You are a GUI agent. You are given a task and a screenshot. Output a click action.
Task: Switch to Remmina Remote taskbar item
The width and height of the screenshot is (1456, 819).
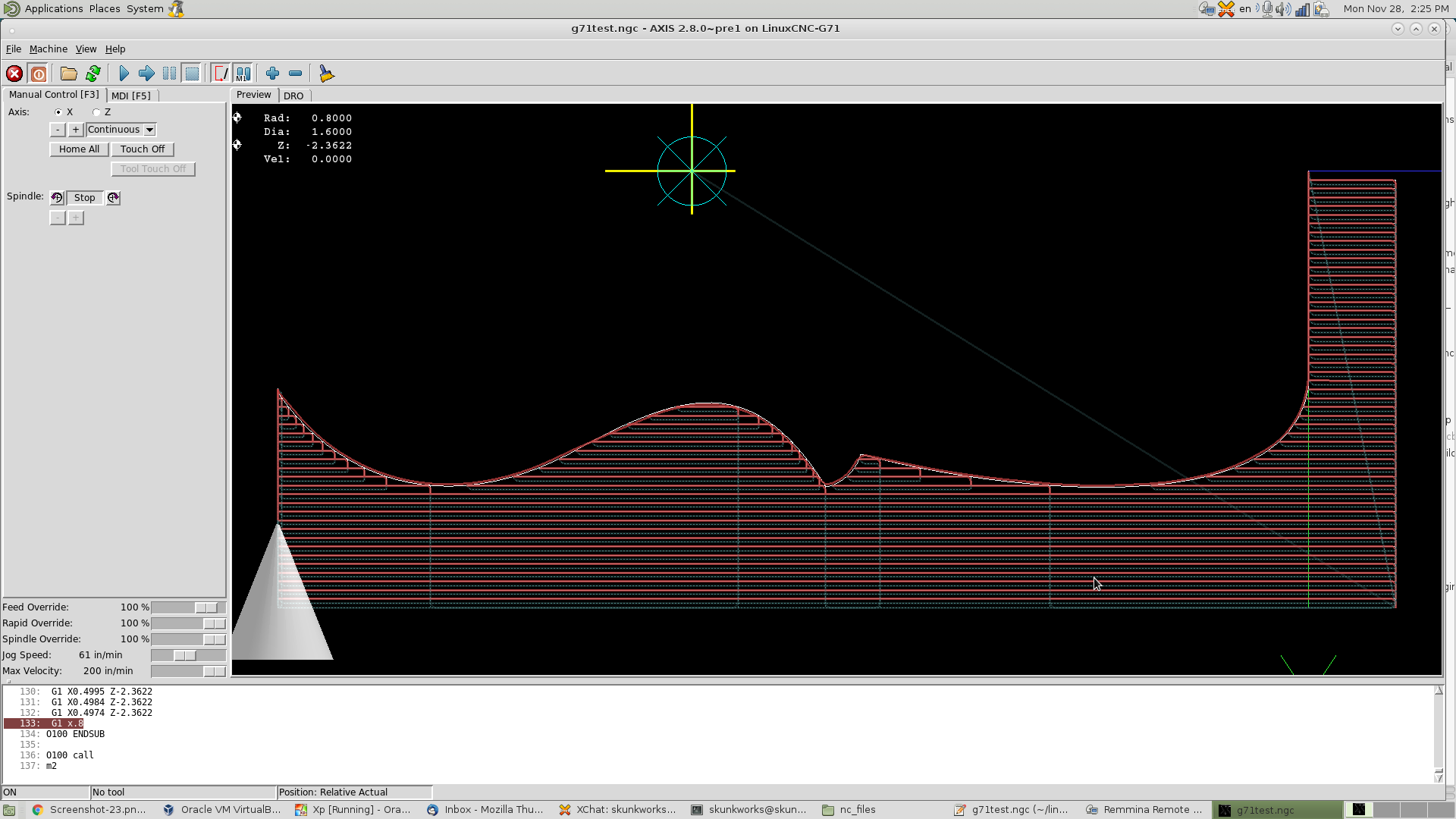(1145, 810)
